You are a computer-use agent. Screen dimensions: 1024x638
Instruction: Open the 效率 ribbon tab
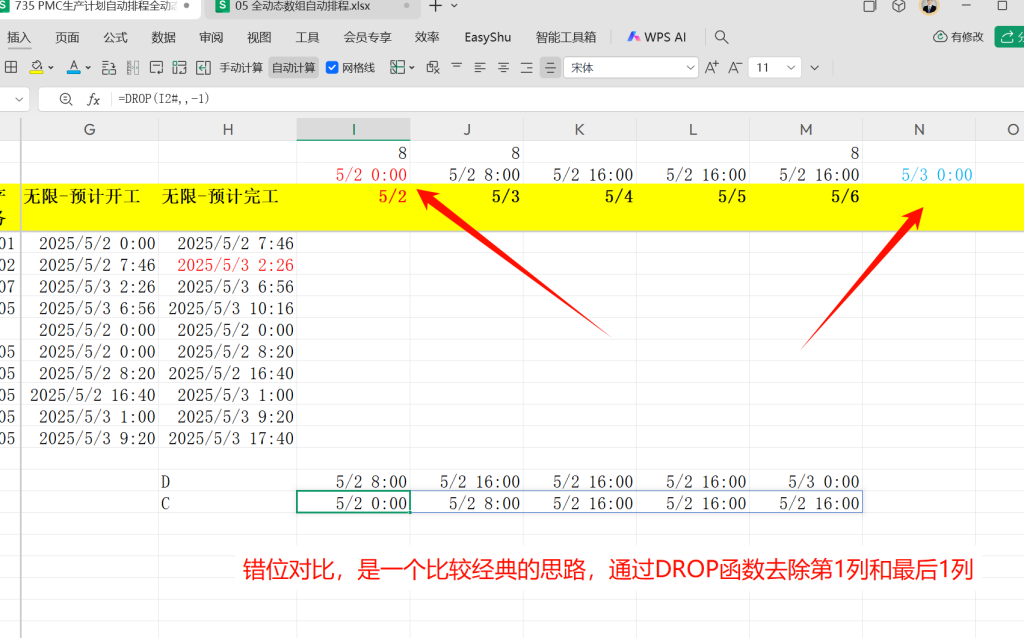[427, 37]
